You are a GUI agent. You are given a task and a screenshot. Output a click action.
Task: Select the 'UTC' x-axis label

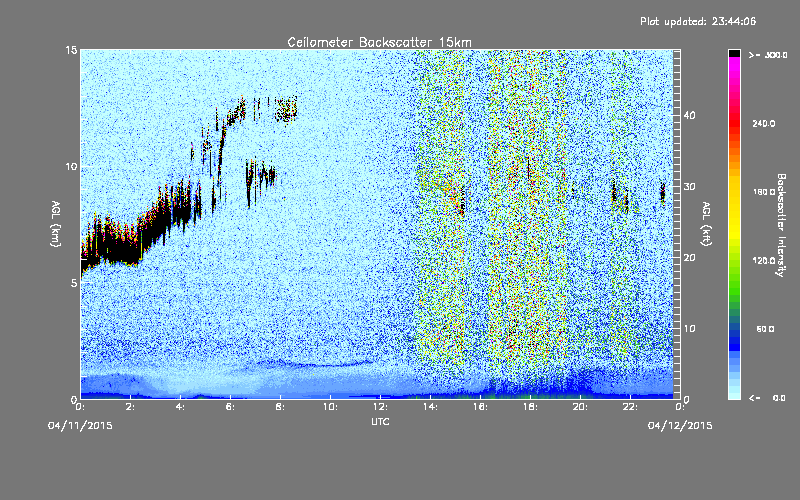click(x=380, y=421)
